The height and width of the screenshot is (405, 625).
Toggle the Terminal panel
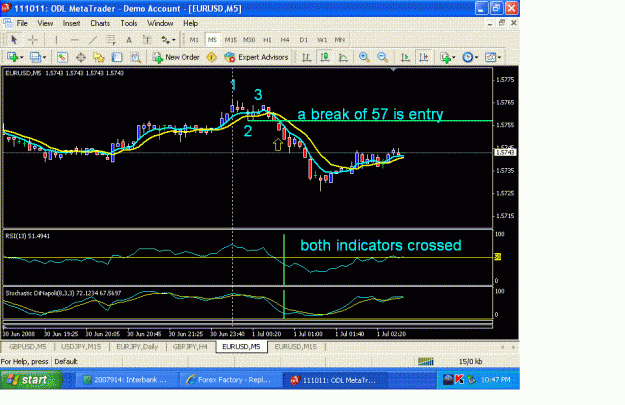(x=117, y=57)
